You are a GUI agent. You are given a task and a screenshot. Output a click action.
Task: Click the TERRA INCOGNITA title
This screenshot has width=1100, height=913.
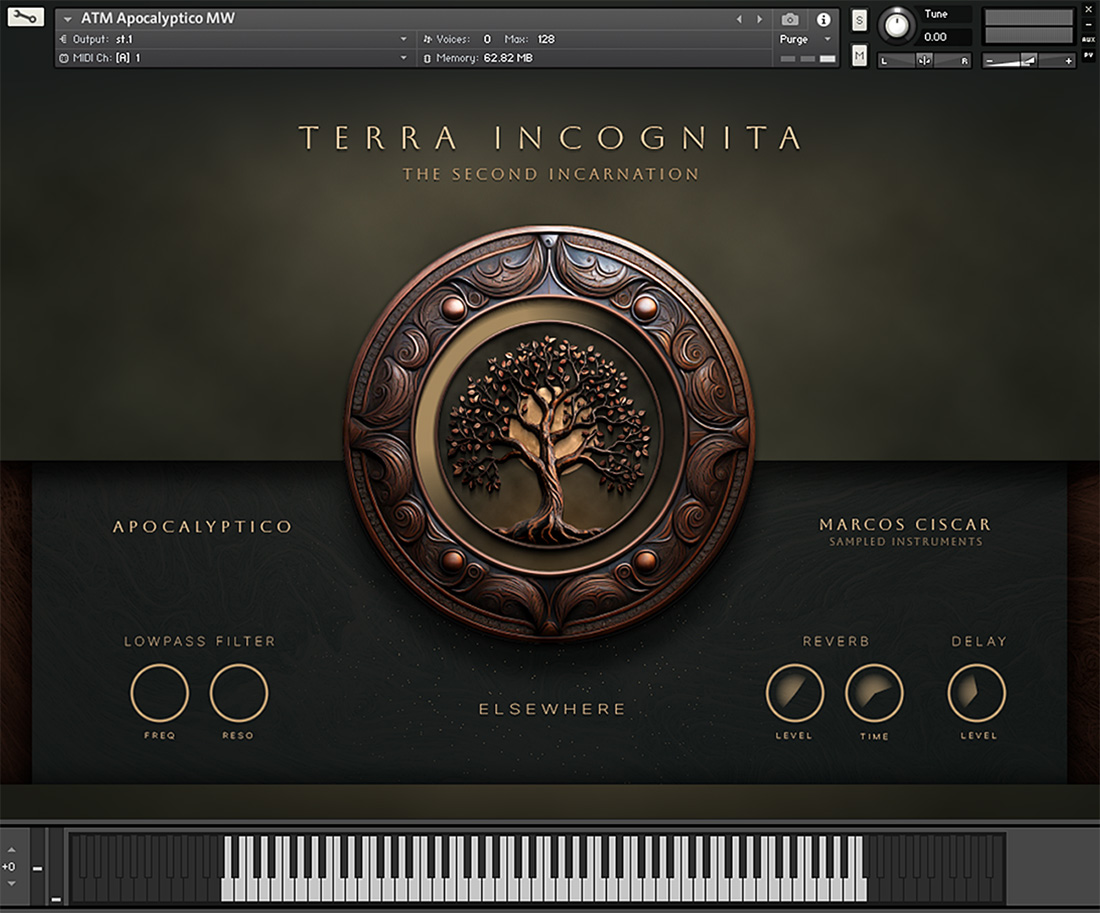(551, 138)
